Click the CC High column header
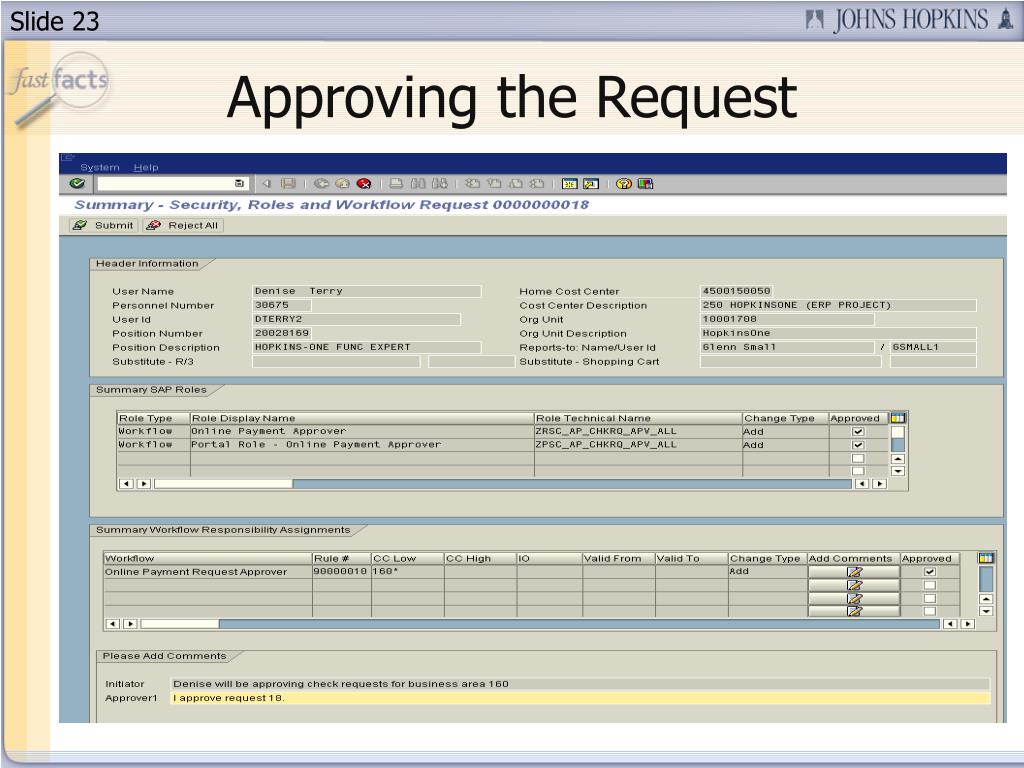Viewport: 1024px width, 768px height. [480, 558]
